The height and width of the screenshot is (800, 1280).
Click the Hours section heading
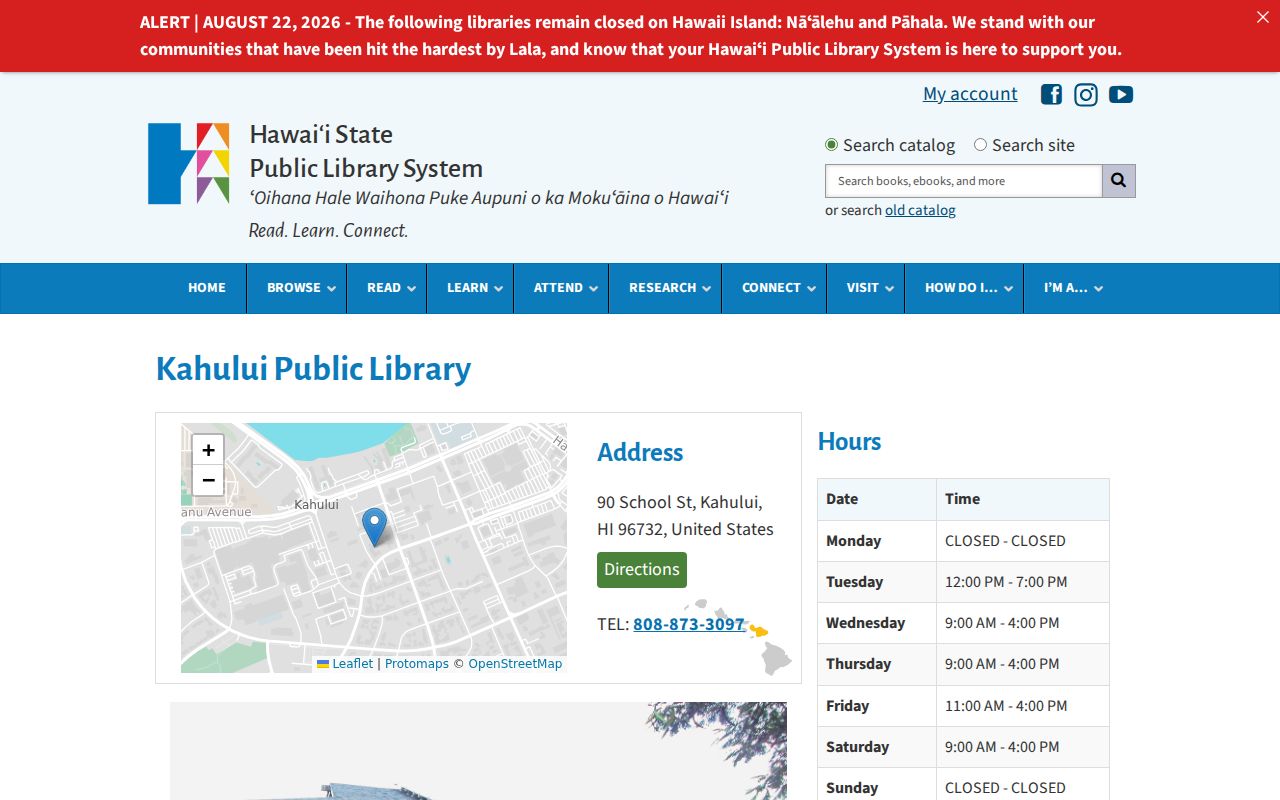click(849, 442)
